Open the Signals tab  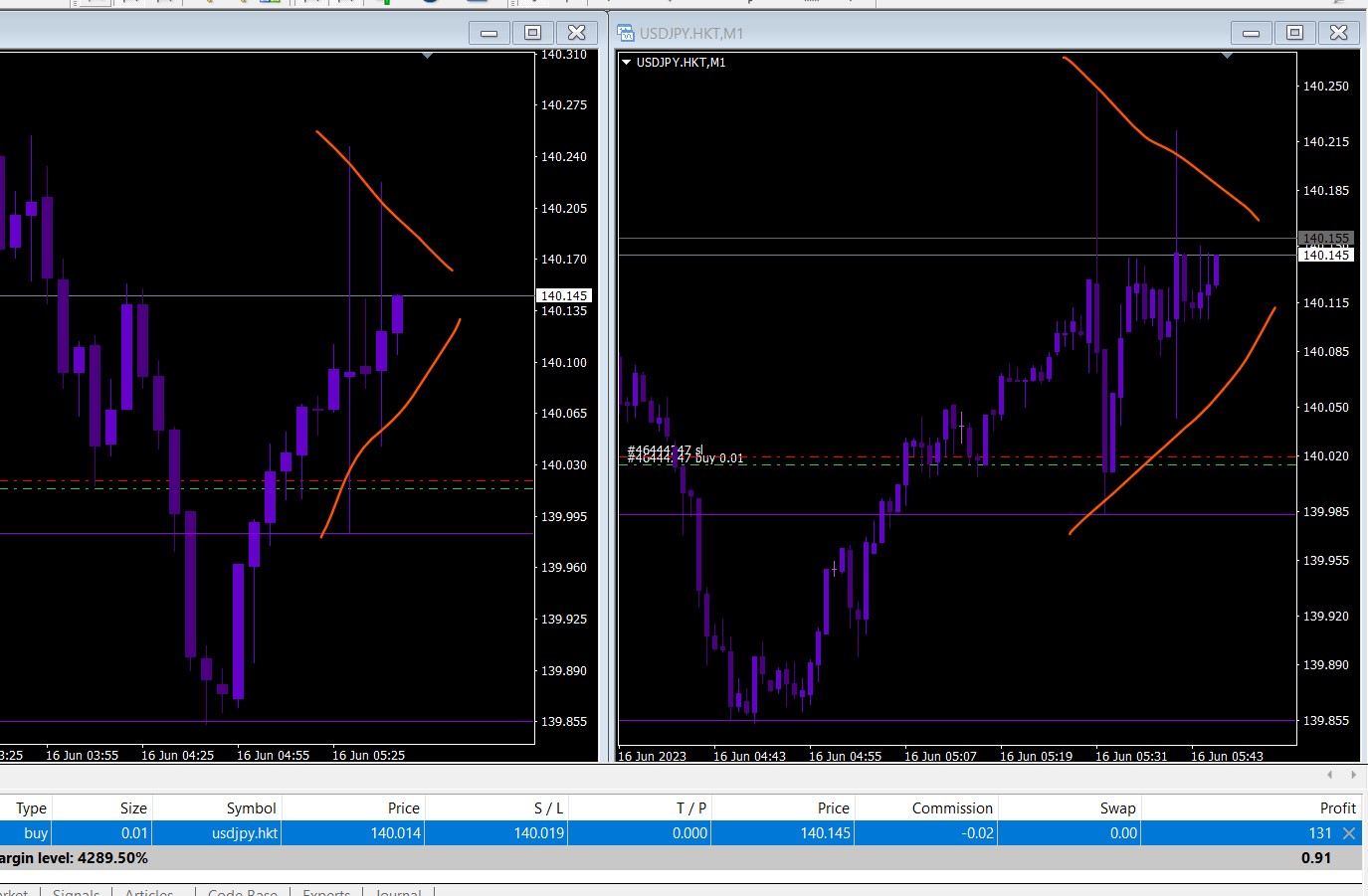click(x=76, y=891)
